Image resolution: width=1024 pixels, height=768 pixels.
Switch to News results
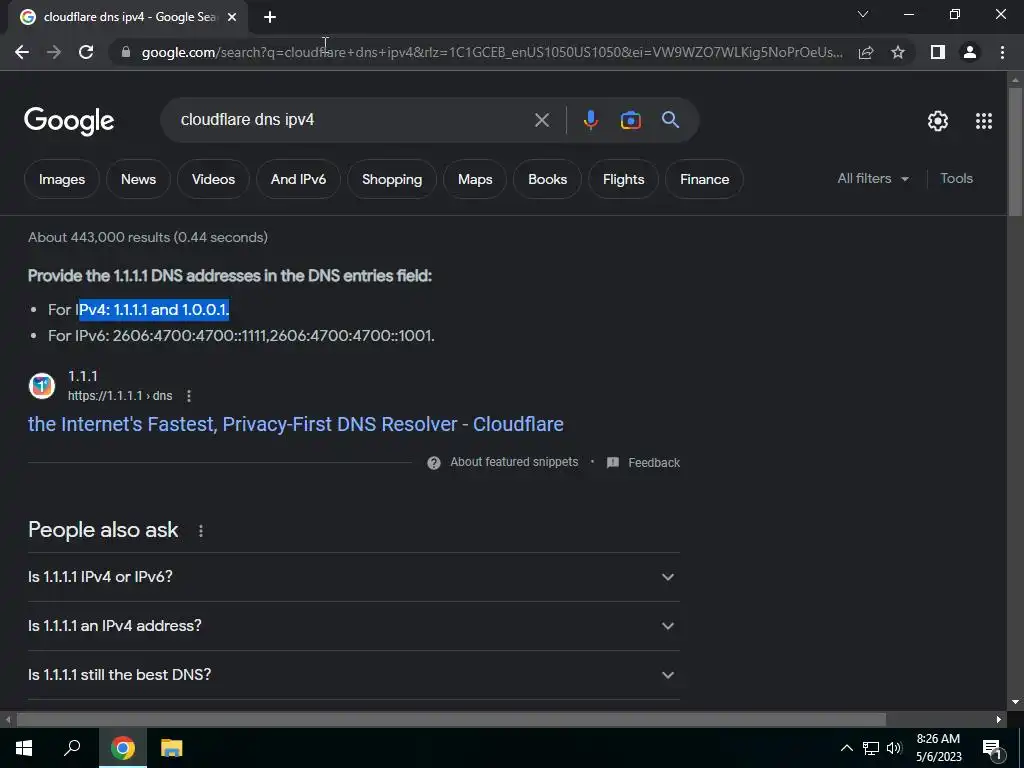138,179
